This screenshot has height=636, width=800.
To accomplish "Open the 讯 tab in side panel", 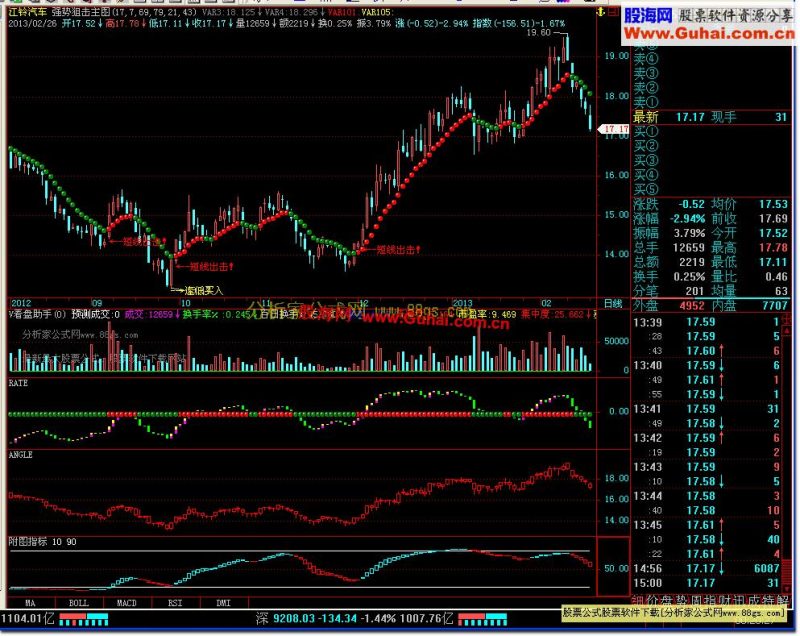I will pos(738,600).
